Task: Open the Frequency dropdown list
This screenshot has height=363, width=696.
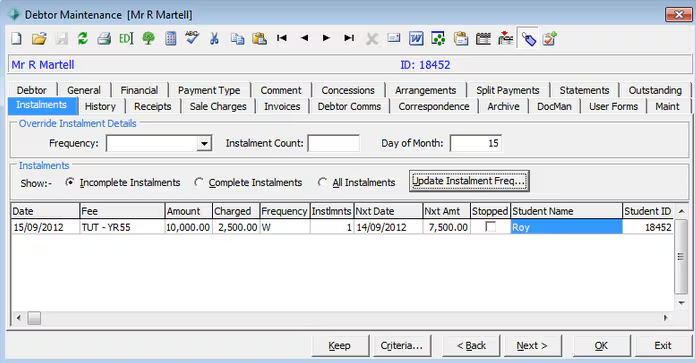Action: [x=204, y=143]
